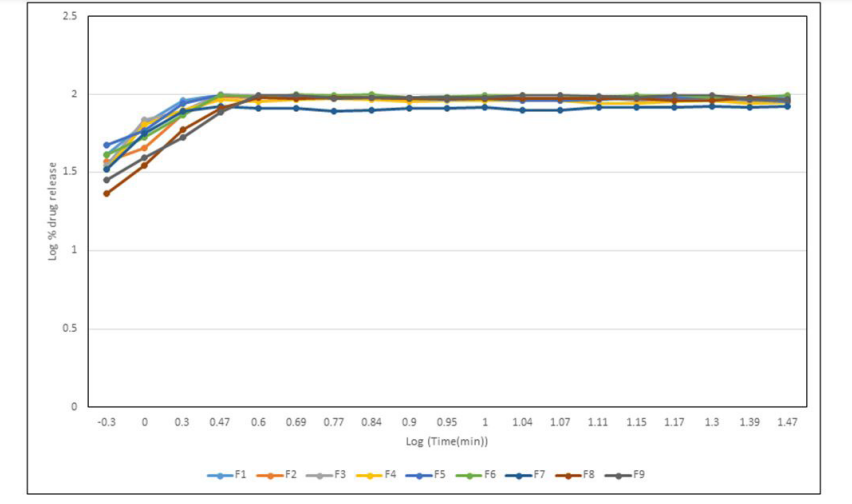
Task: Click the F2 data point at 0
Action: point(145,148)
